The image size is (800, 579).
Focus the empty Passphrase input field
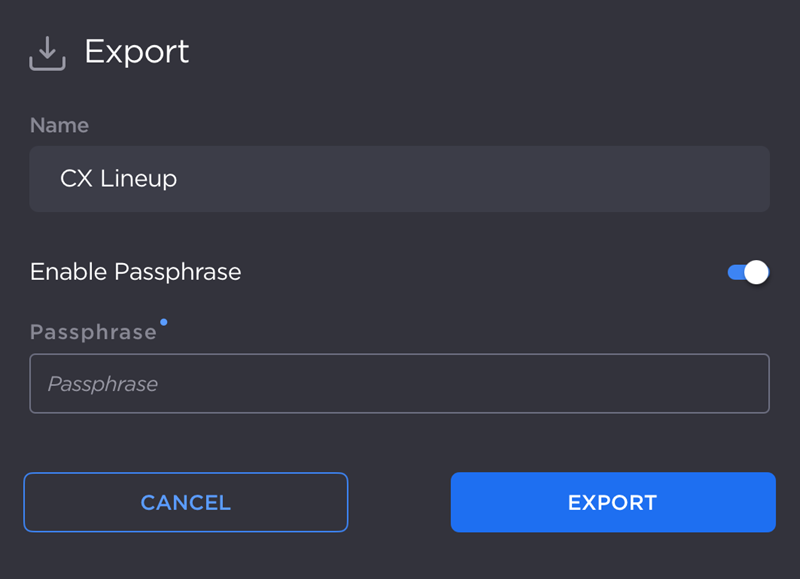[x=400, y=383]
